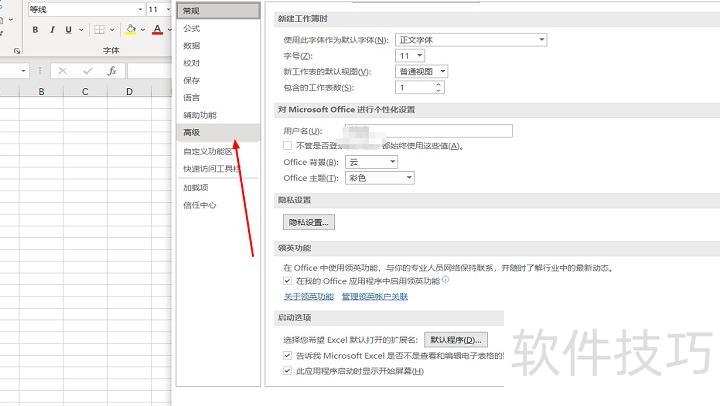The image size is (720, 406).
Task: Toggle the 告诉我 Microsoft Excel 是否不是 checkbox
Action: tap(287, 355)
